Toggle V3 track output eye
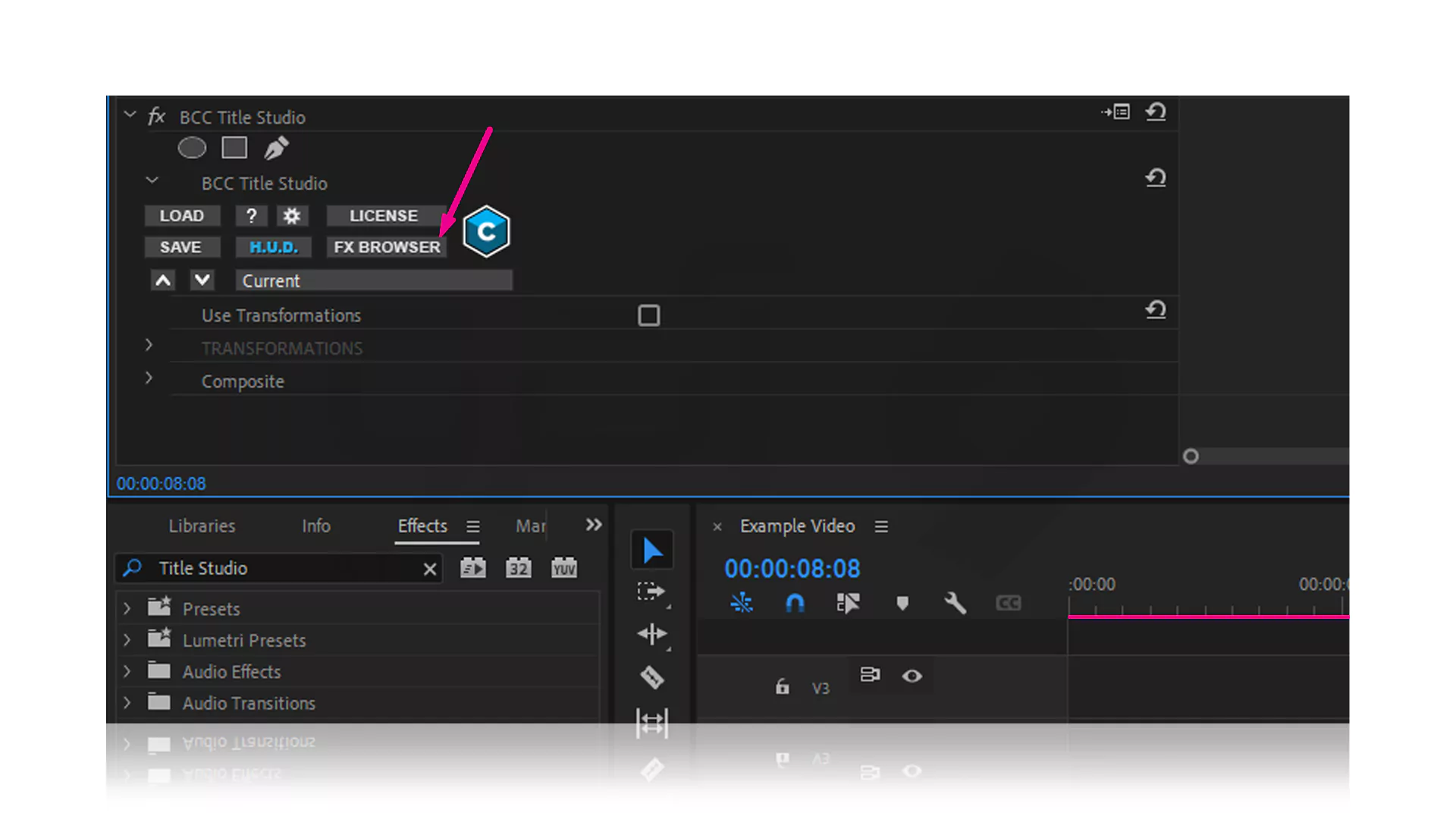Viewport: 1456px width, 819px height. (x=912, y=676)
